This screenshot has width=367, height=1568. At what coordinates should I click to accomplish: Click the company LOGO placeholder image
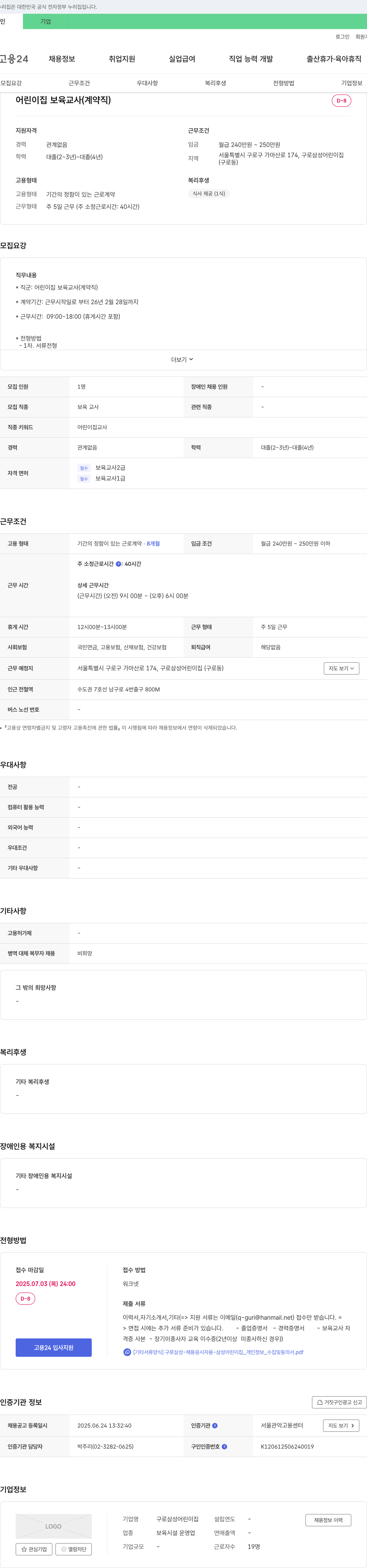[x=54, y=1526]
